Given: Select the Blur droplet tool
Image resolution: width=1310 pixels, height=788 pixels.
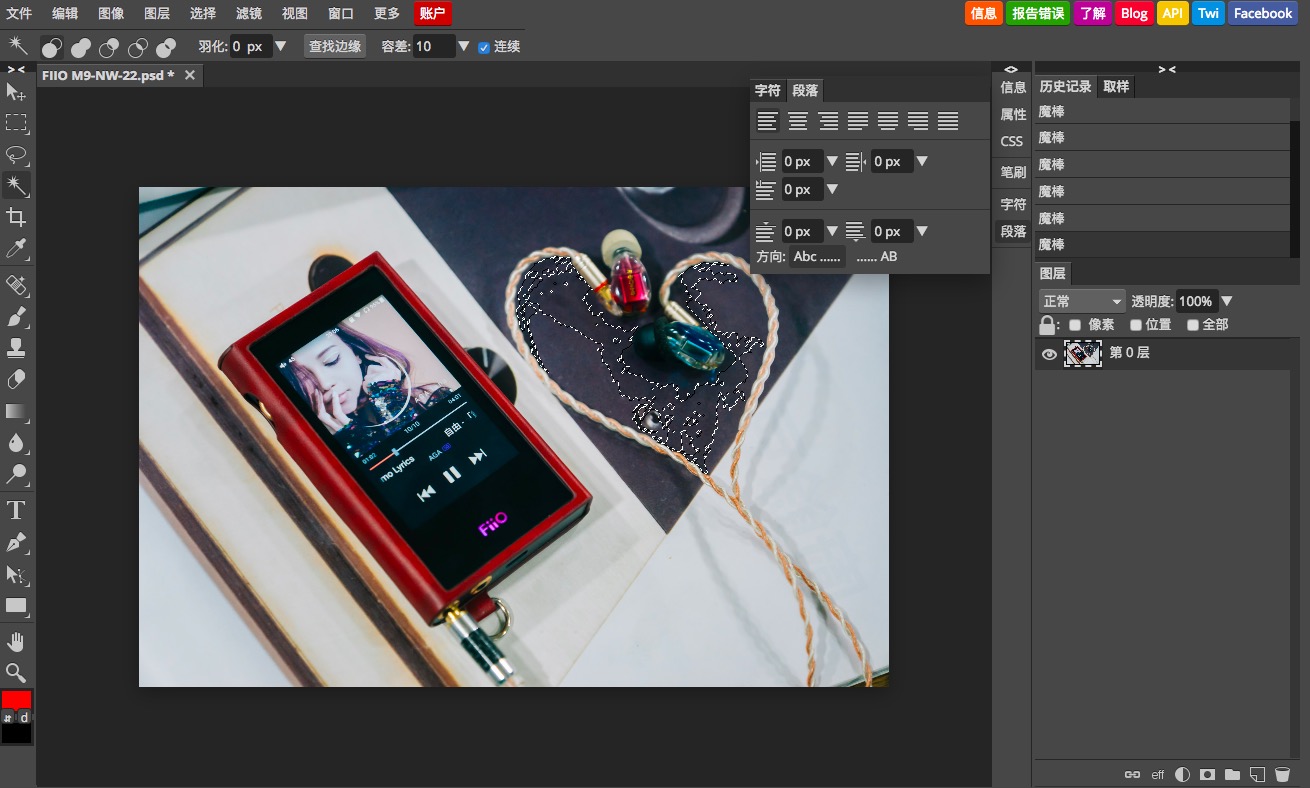Looking at the screenshot, I should pos(16,442).
